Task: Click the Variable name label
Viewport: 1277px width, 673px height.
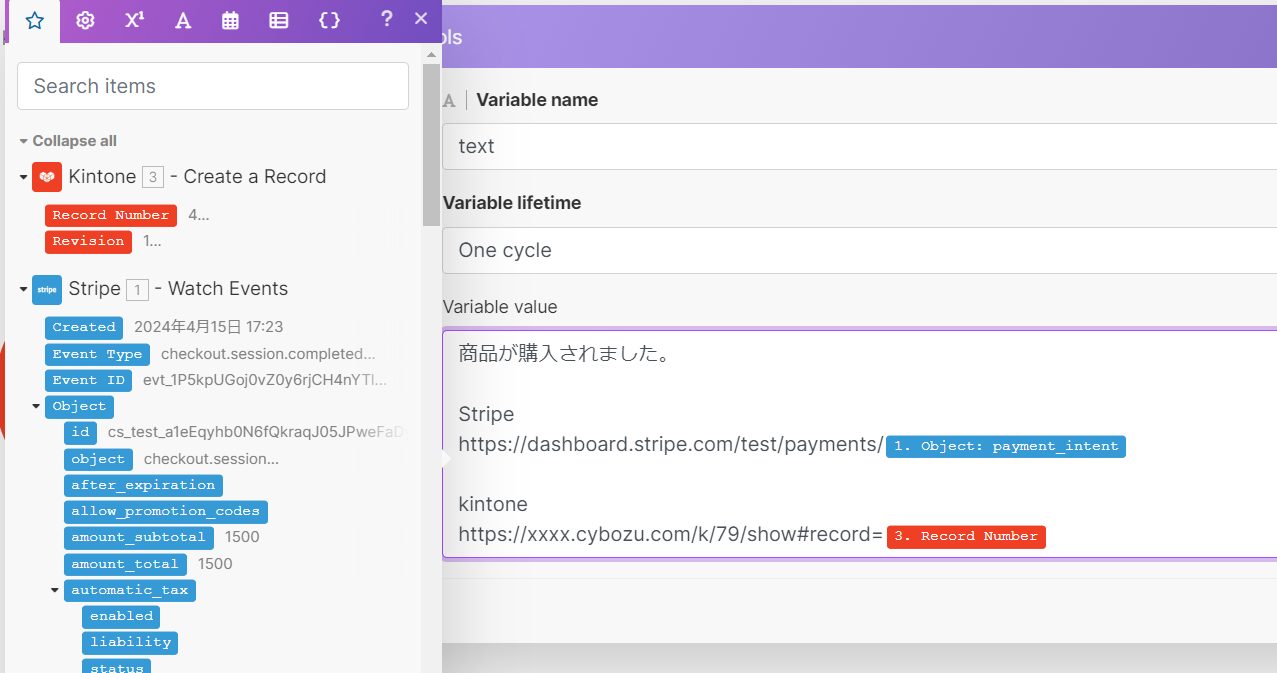Action: click(x=537, y=100)
